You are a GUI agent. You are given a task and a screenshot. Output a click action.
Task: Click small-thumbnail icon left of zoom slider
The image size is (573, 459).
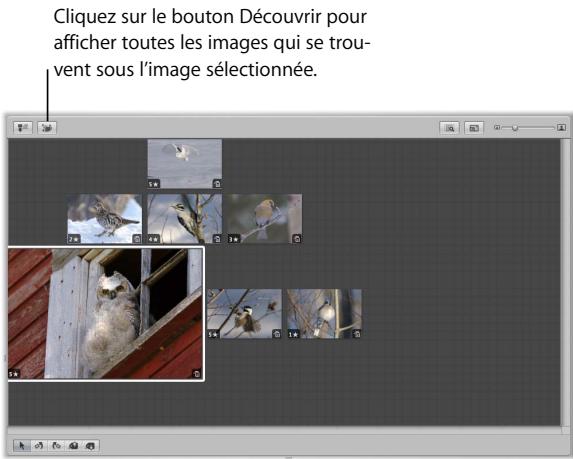(497, 128)
